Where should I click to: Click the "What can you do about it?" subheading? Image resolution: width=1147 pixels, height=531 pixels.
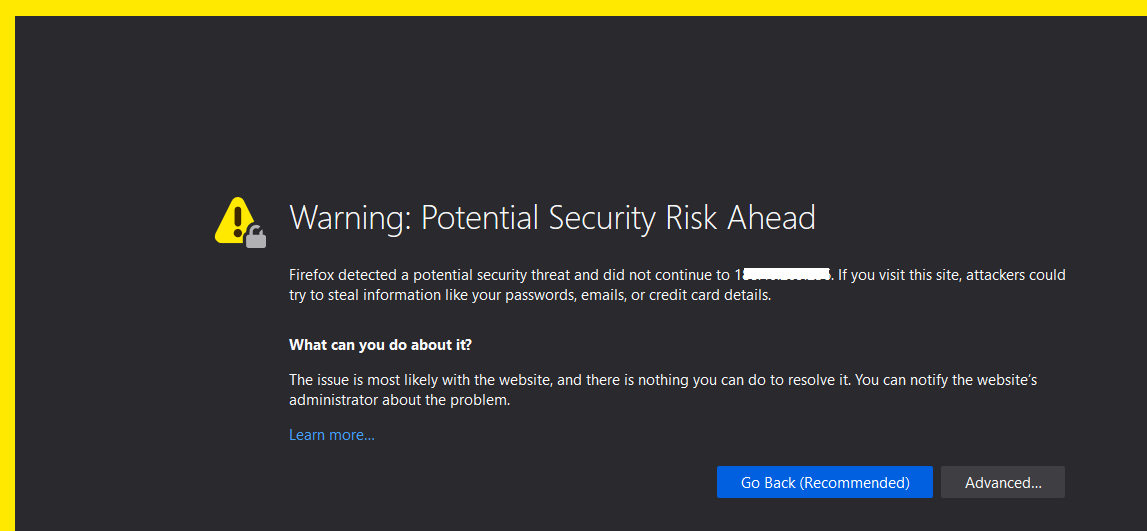pyautogui.click(x=380, y=345)
